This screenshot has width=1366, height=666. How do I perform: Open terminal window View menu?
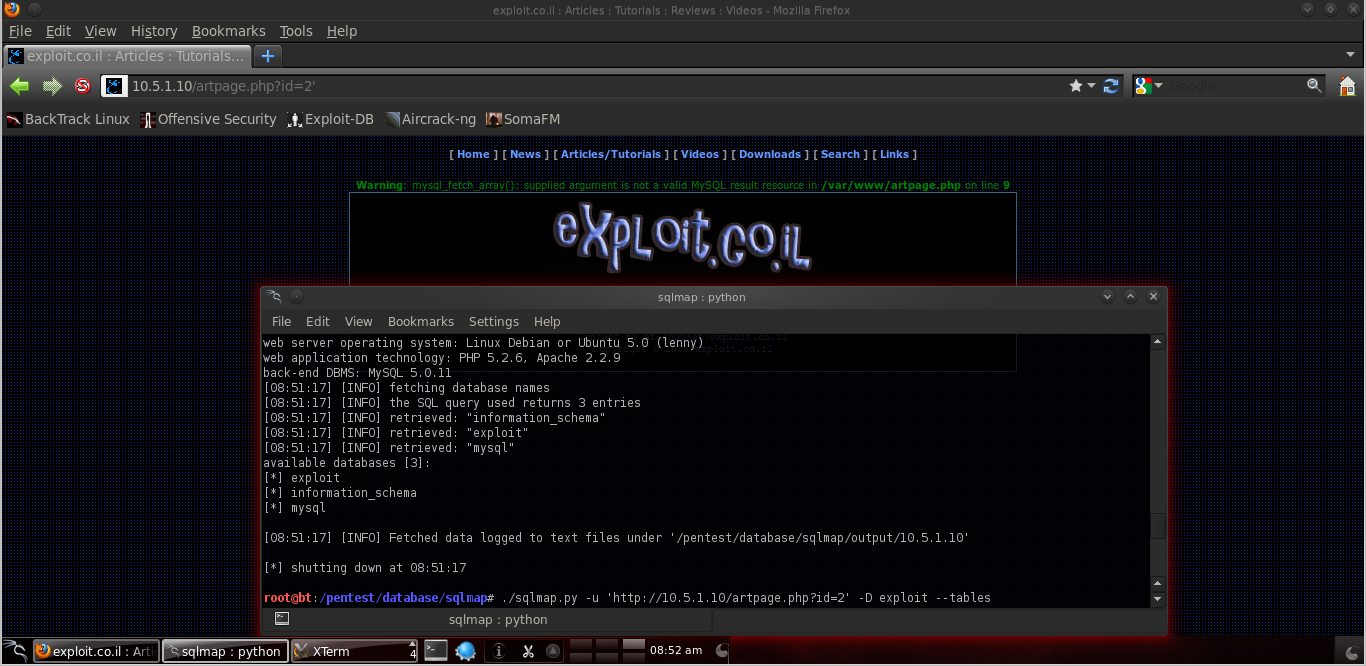(x=358, y=321)
